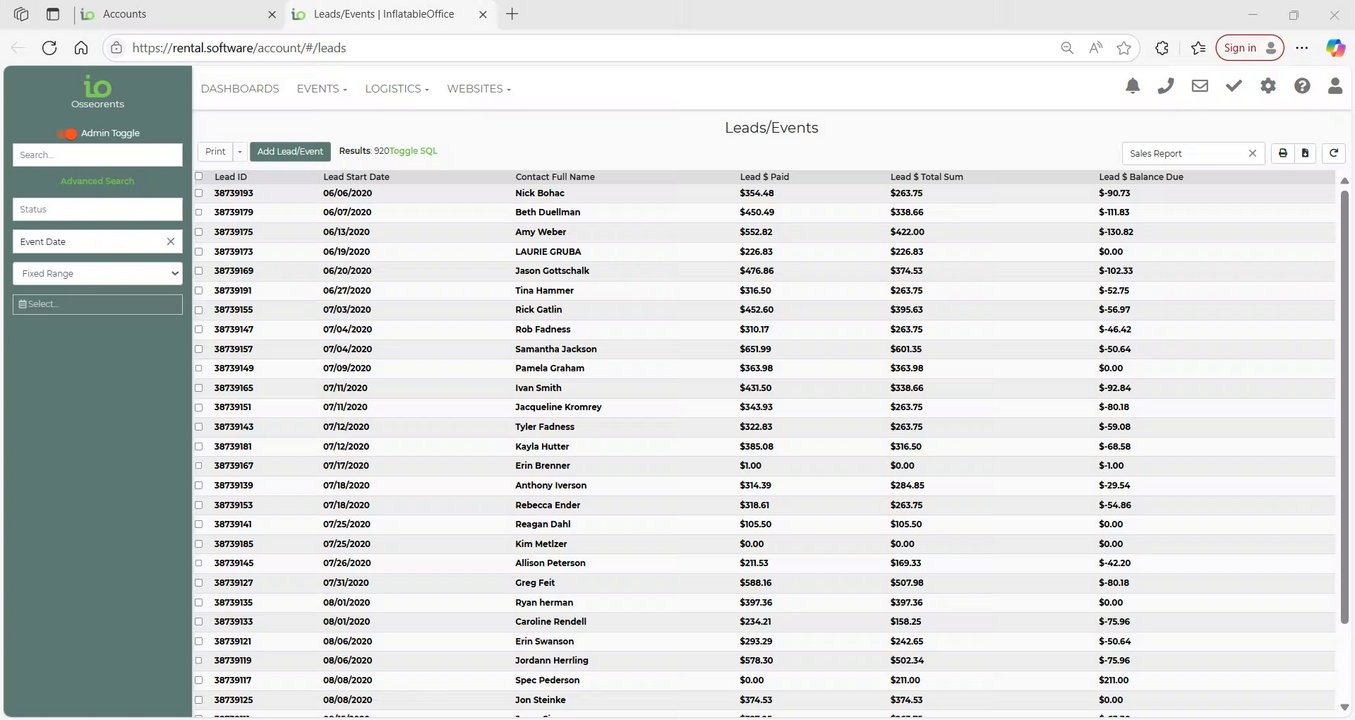Go back with the browser back arrow
The height and width of the screenshot is (720, 1355).
click(x=19, y=47)
